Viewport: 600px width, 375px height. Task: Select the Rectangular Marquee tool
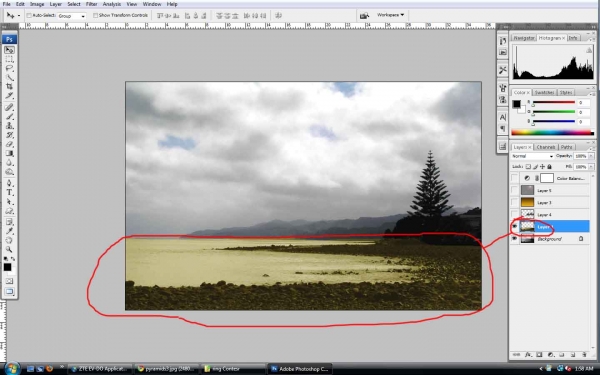click(9, 60)
